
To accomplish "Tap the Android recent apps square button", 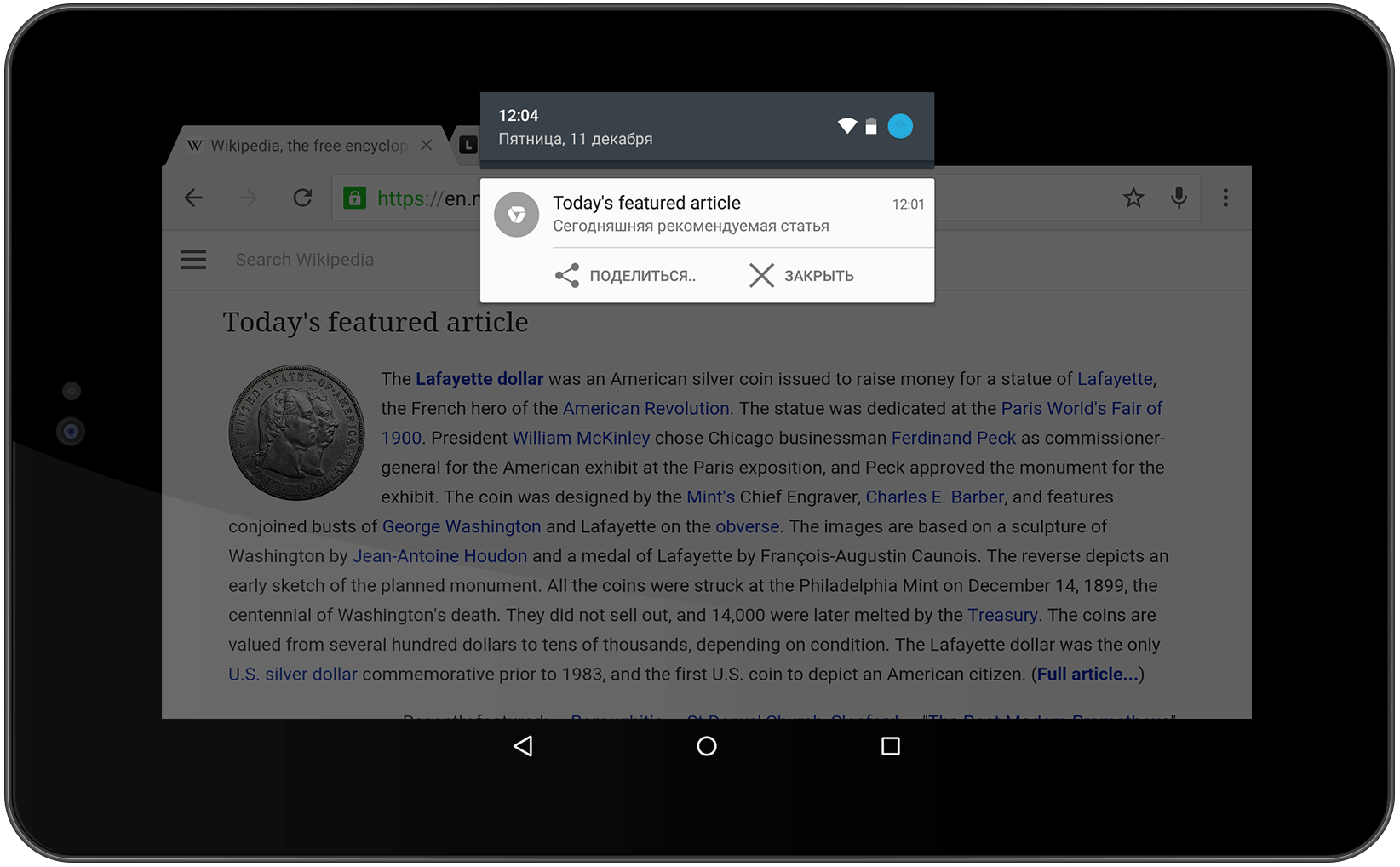I will tap(891, 746).
